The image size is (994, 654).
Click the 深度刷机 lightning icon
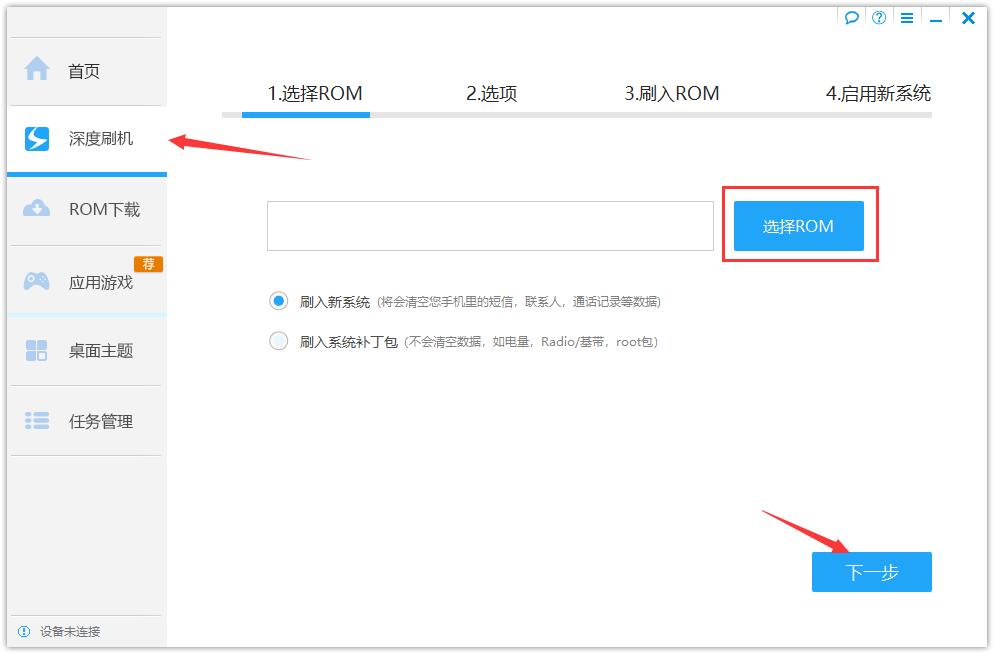point(35,140)
